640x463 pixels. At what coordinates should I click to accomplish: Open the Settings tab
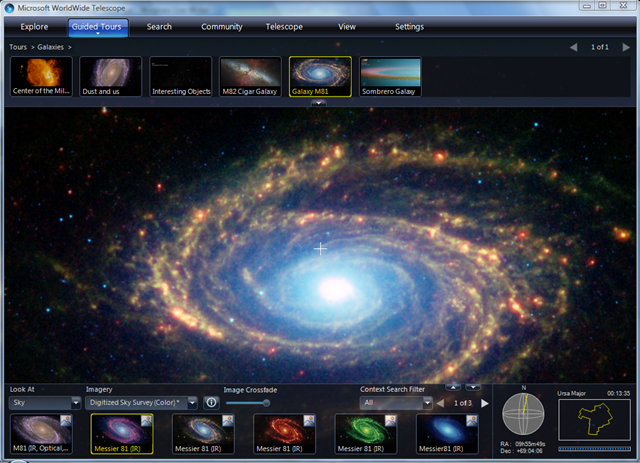(409, 27)
